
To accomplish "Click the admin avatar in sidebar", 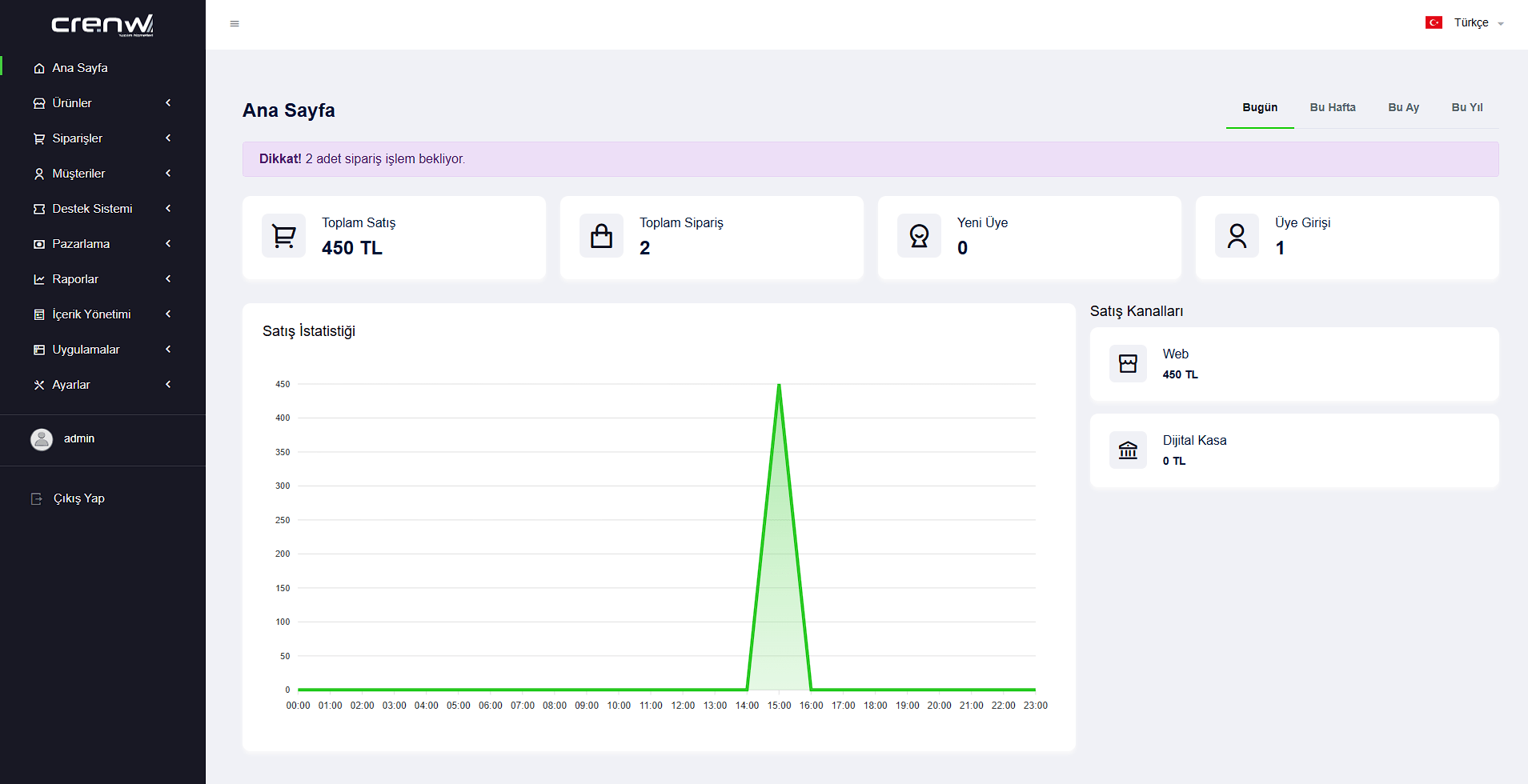I will pyautogui.click(x=42, y=439).
